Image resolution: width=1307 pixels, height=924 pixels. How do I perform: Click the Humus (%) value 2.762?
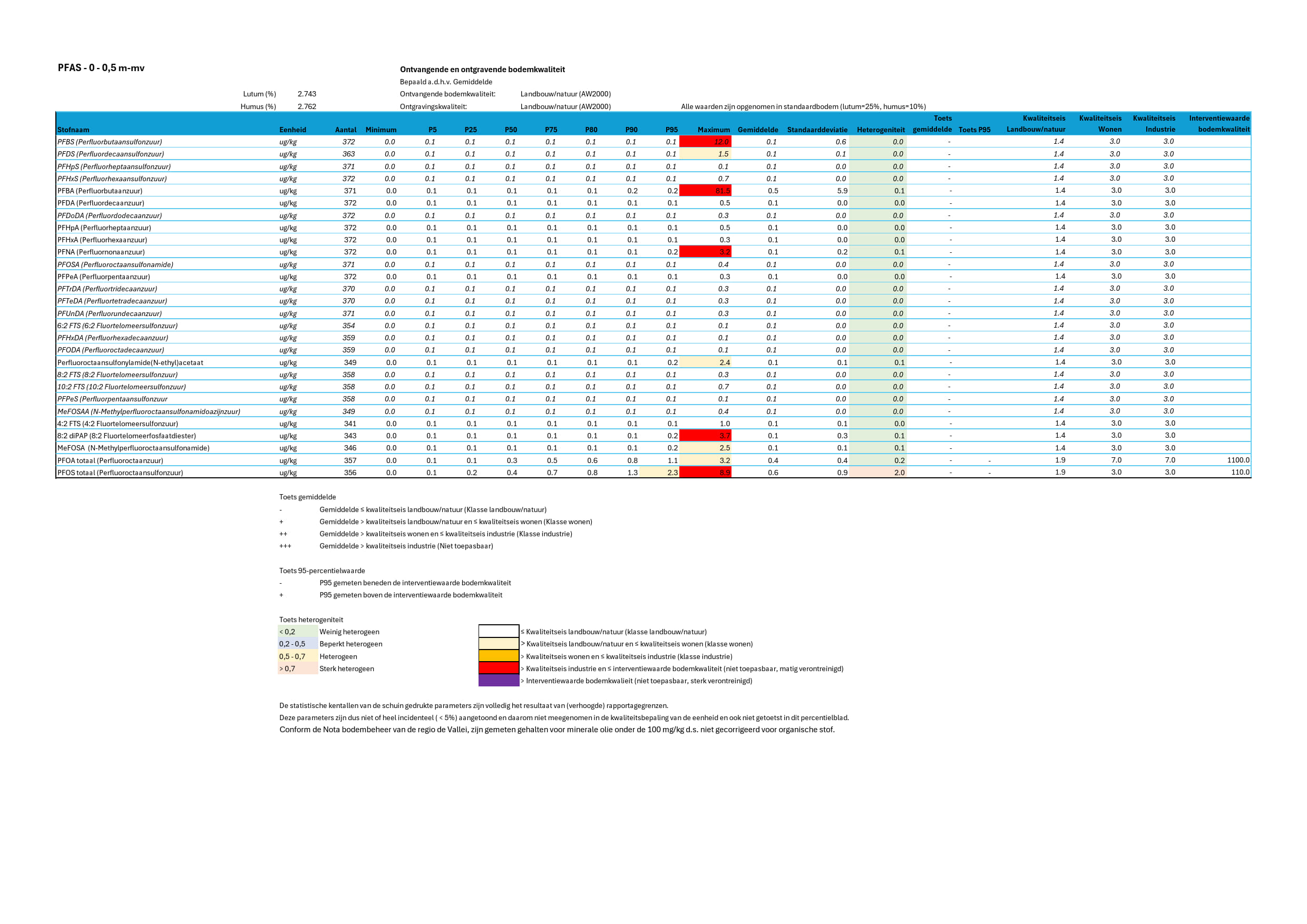307,106
